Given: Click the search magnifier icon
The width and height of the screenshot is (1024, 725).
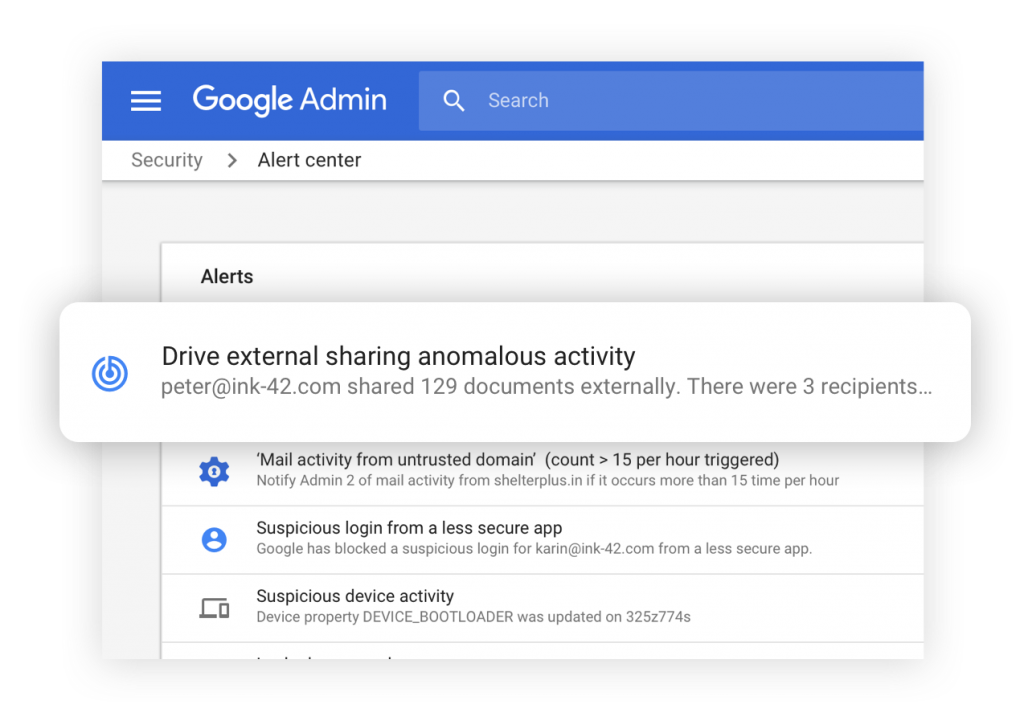Looking at the screenshot, I should coord(454,100).
